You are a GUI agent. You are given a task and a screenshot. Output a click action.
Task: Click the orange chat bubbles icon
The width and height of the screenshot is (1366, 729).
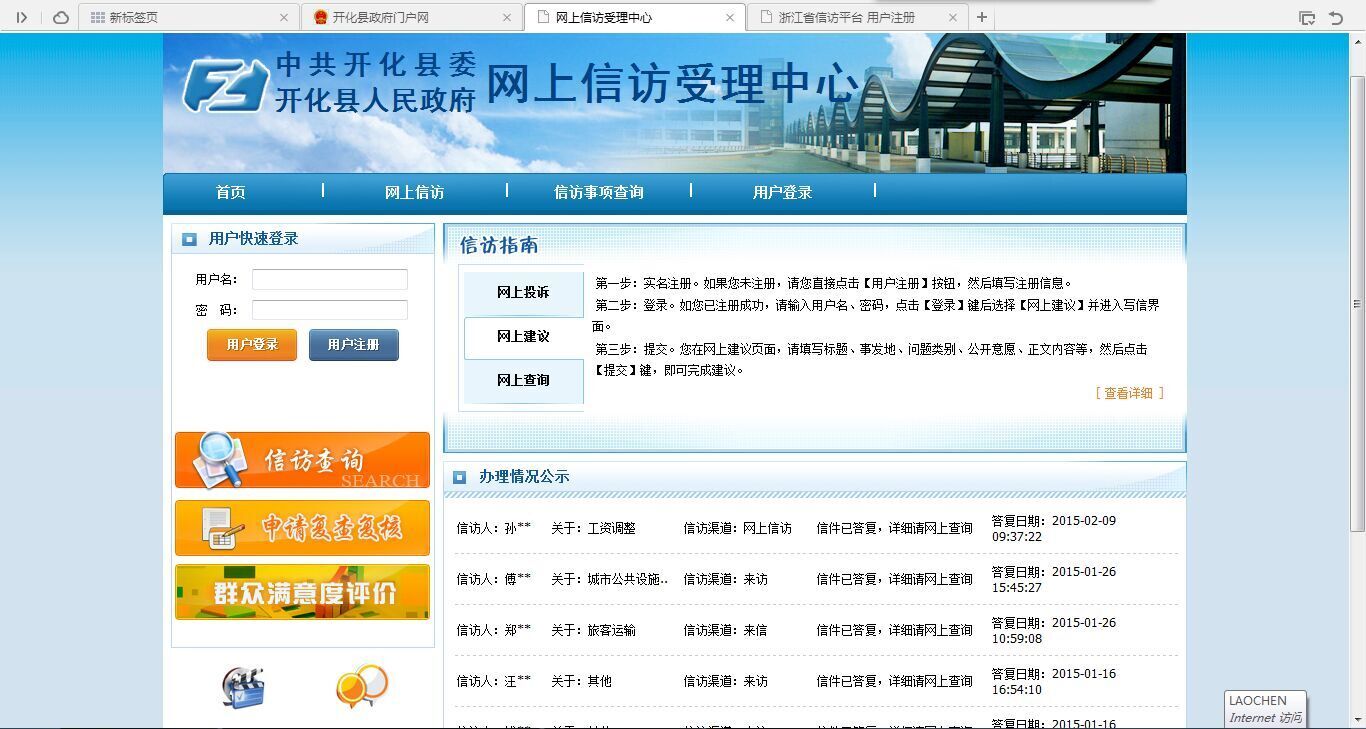[362, 686]
